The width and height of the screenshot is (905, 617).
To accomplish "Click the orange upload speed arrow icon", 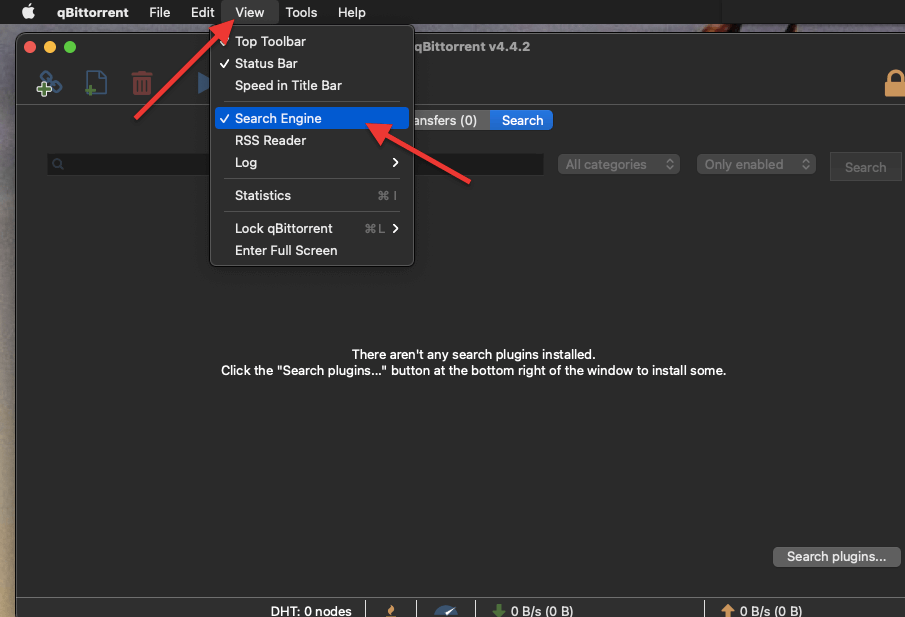I will pos(727,610).
